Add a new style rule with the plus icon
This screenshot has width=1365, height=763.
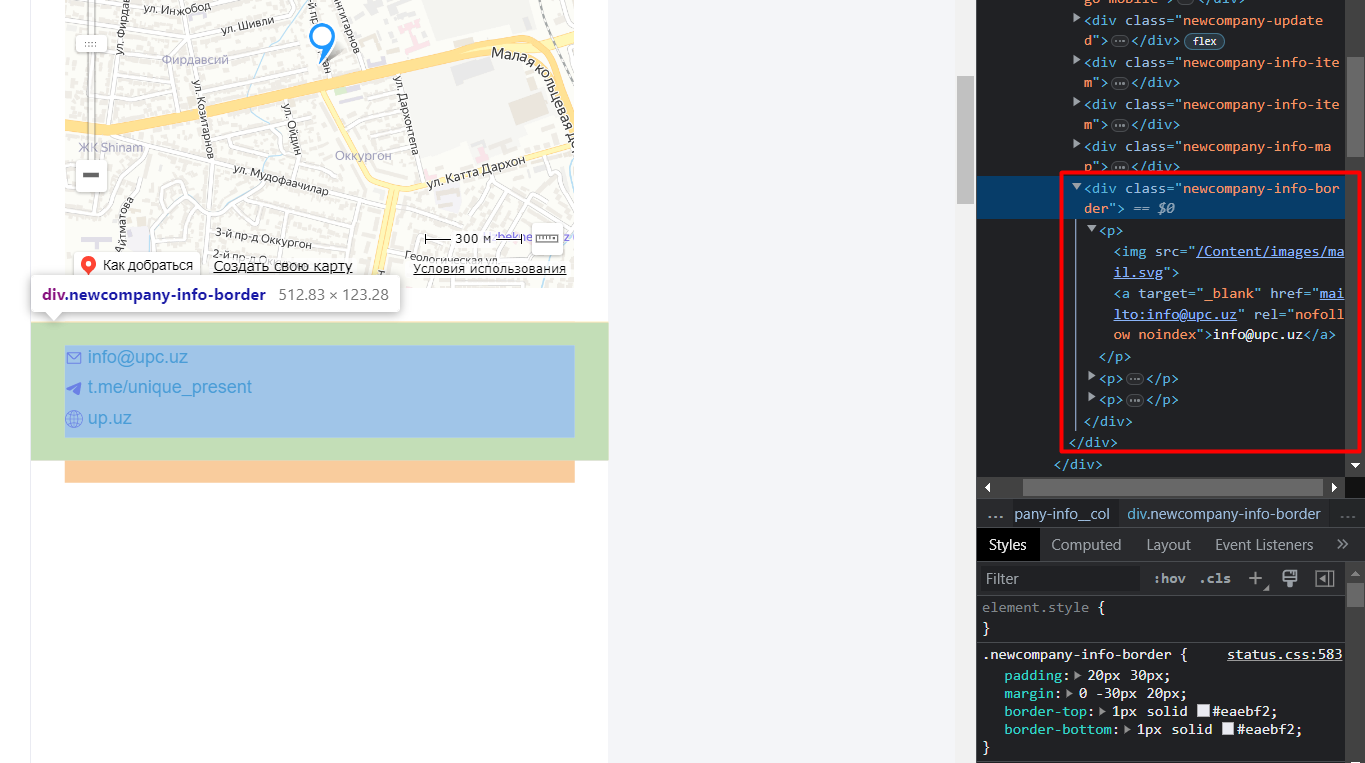[1256, 578]
